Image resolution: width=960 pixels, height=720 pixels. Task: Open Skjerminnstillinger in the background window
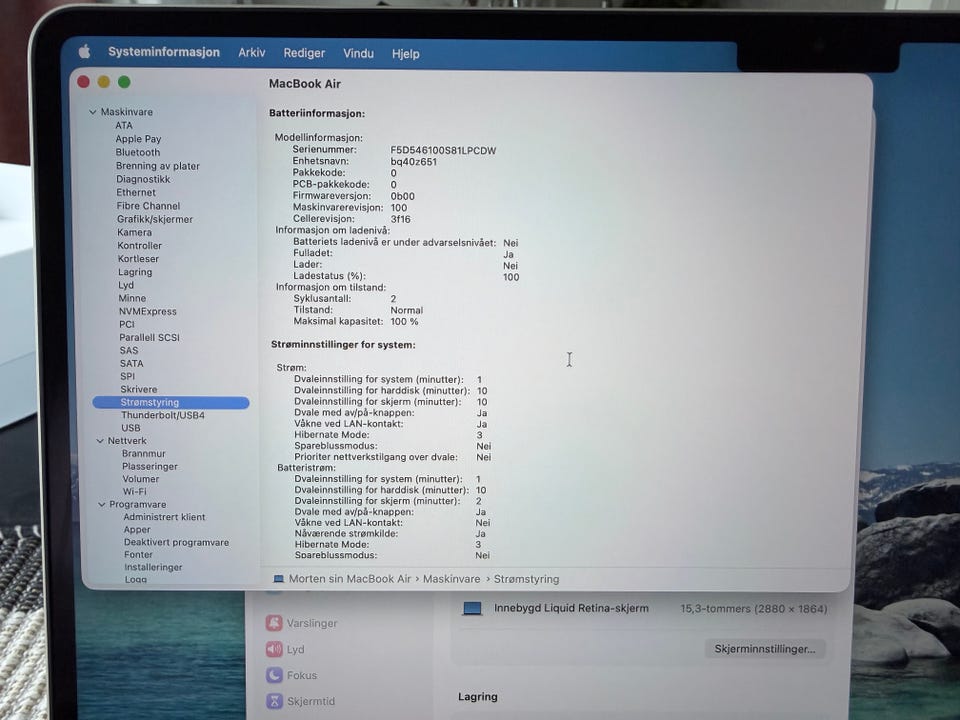[765, 649]
